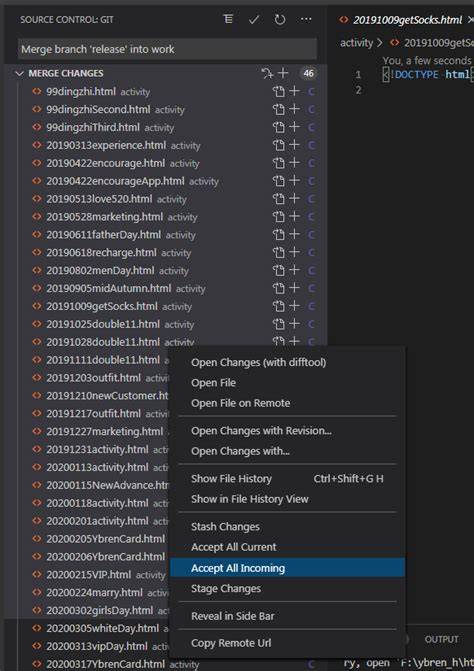Stage all merge changes plus icon
The image size is (474, 671).
283,73
